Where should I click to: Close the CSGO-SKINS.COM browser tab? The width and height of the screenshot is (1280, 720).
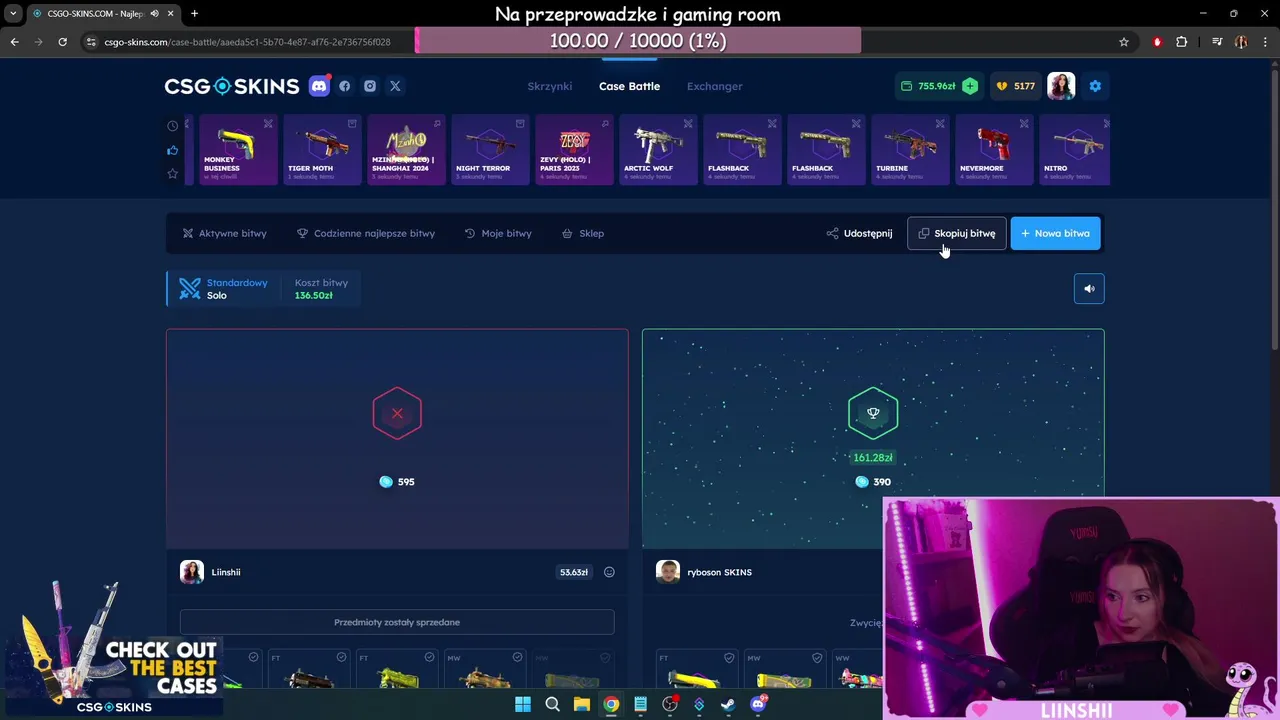click(x=171, y=13)
